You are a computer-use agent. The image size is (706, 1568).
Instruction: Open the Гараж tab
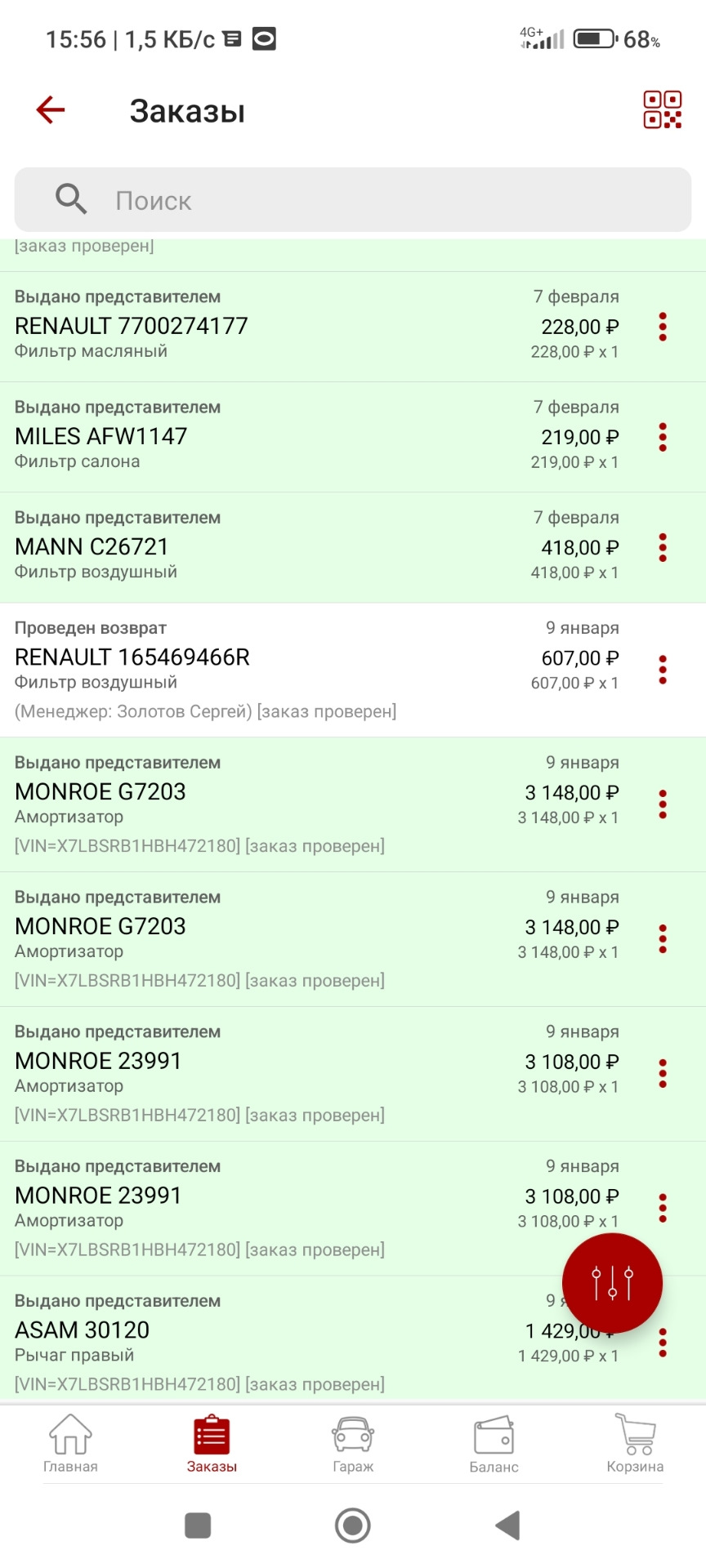pos(353,1444)
